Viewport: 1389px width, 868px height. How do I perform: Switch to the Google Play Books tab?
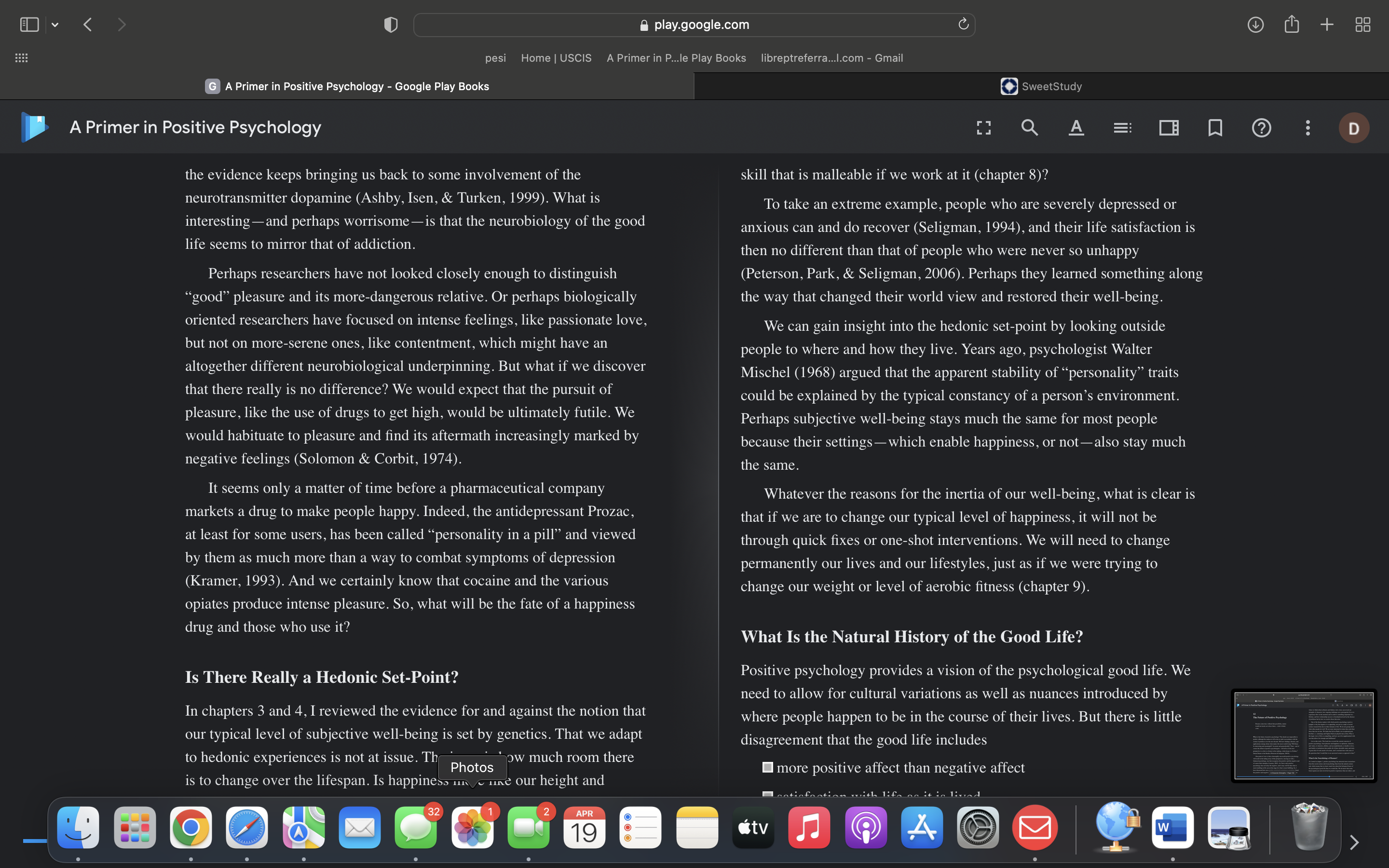tap(347, 86)
